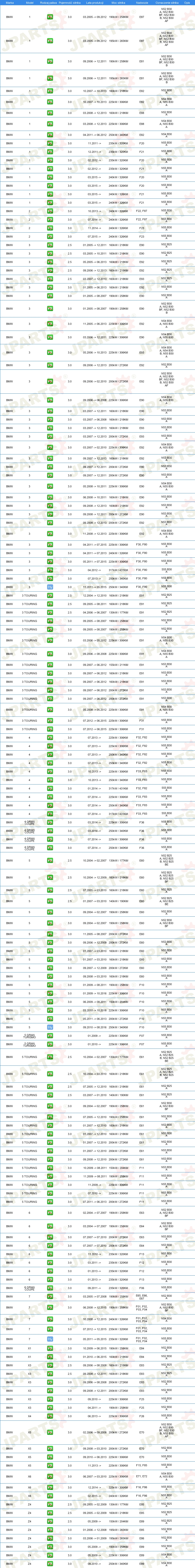Click the petrol icon in the 1-series E82 250kW / 340KM row
The image size is (195, 1568).
pos(50,135)
